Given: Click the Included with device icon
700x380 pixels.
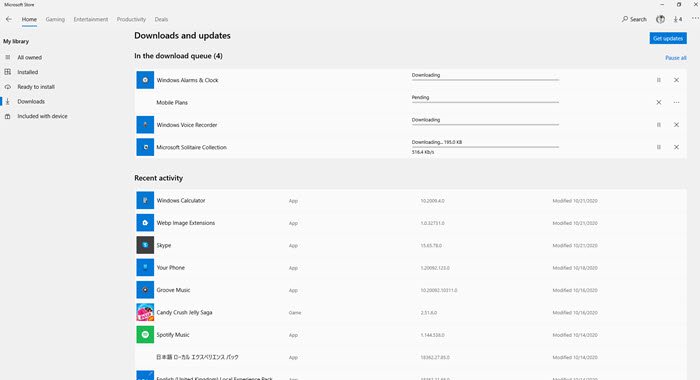Looking at the screenshot, I should pyautogui.click(x=8, y=117).
